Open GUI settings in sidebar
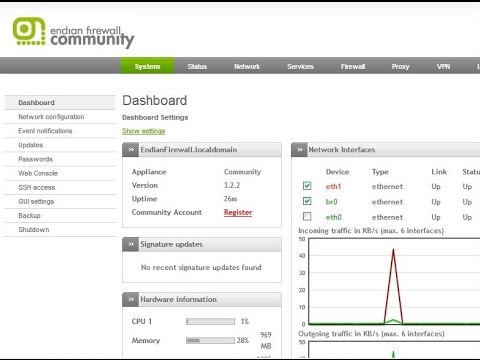The image size is (480, 360). pyautogui.click(x=60, y=201)
